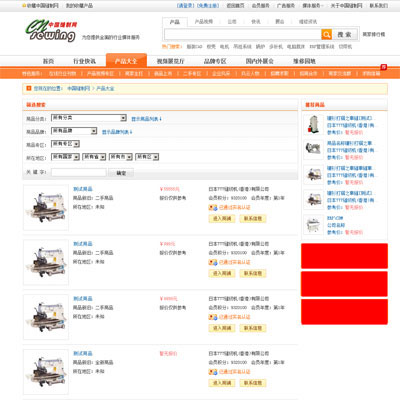
Task: Click the second product's certification badge icon
Action: 213,262
